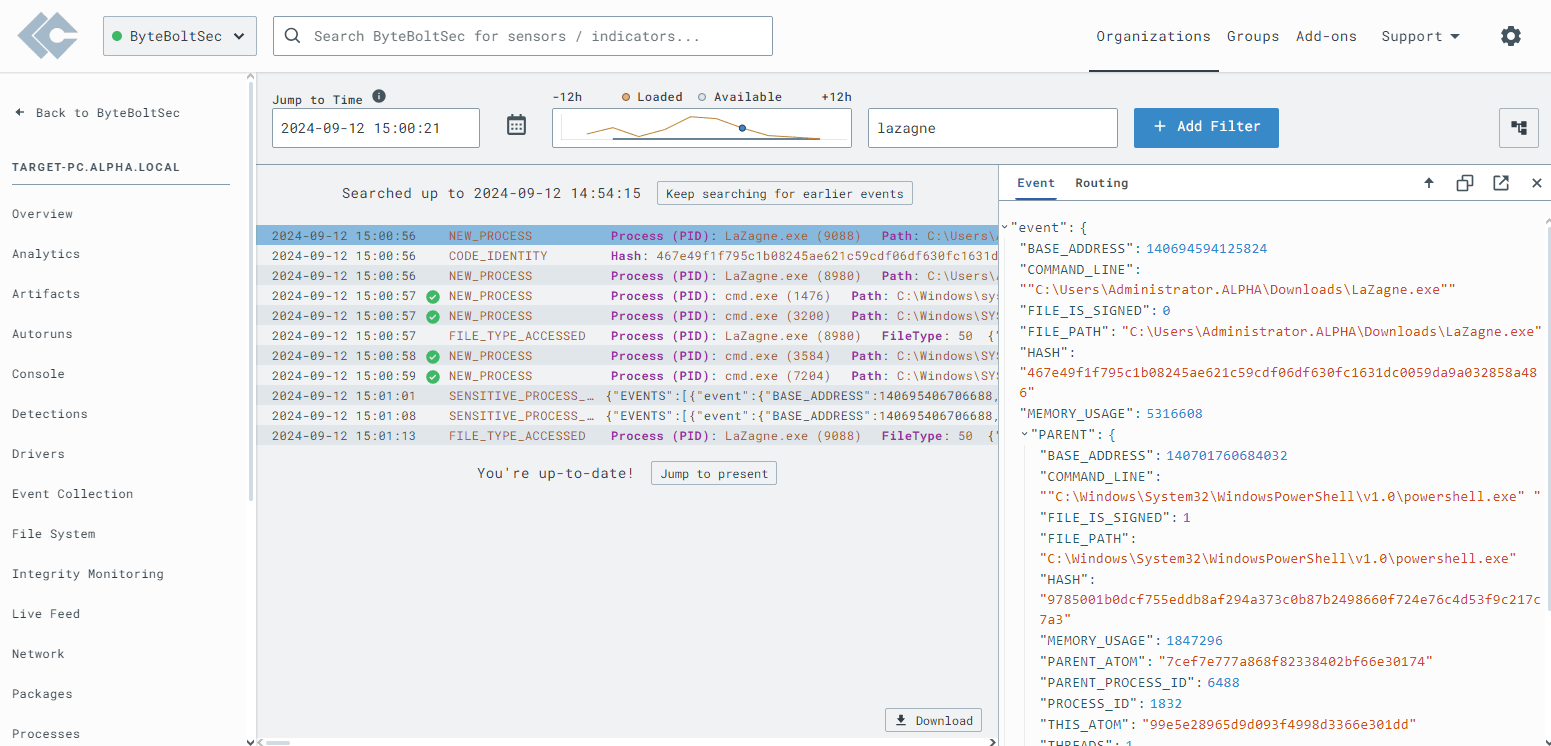This screenshot has height=746, width=1551.
Task: Copy event JSON with the copy icon
Action: coord(1465,183)
